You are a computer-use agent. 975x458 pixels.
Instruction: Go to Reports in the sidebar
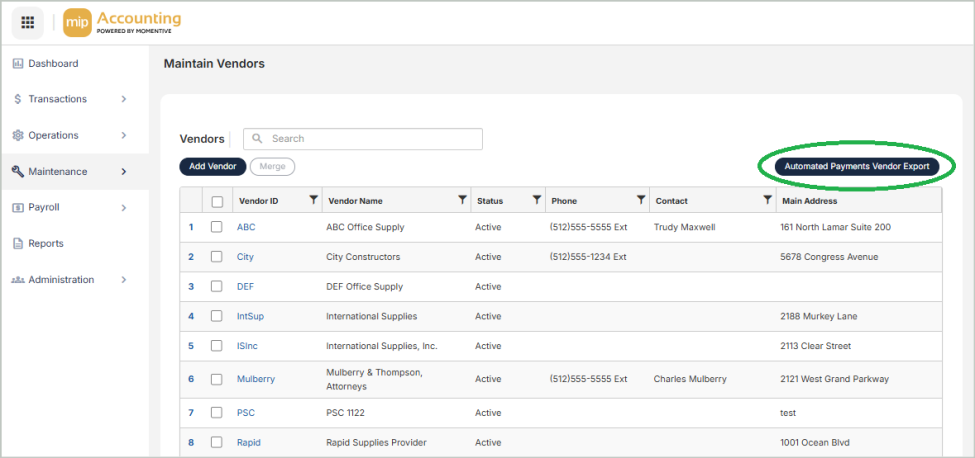point(45,244)
